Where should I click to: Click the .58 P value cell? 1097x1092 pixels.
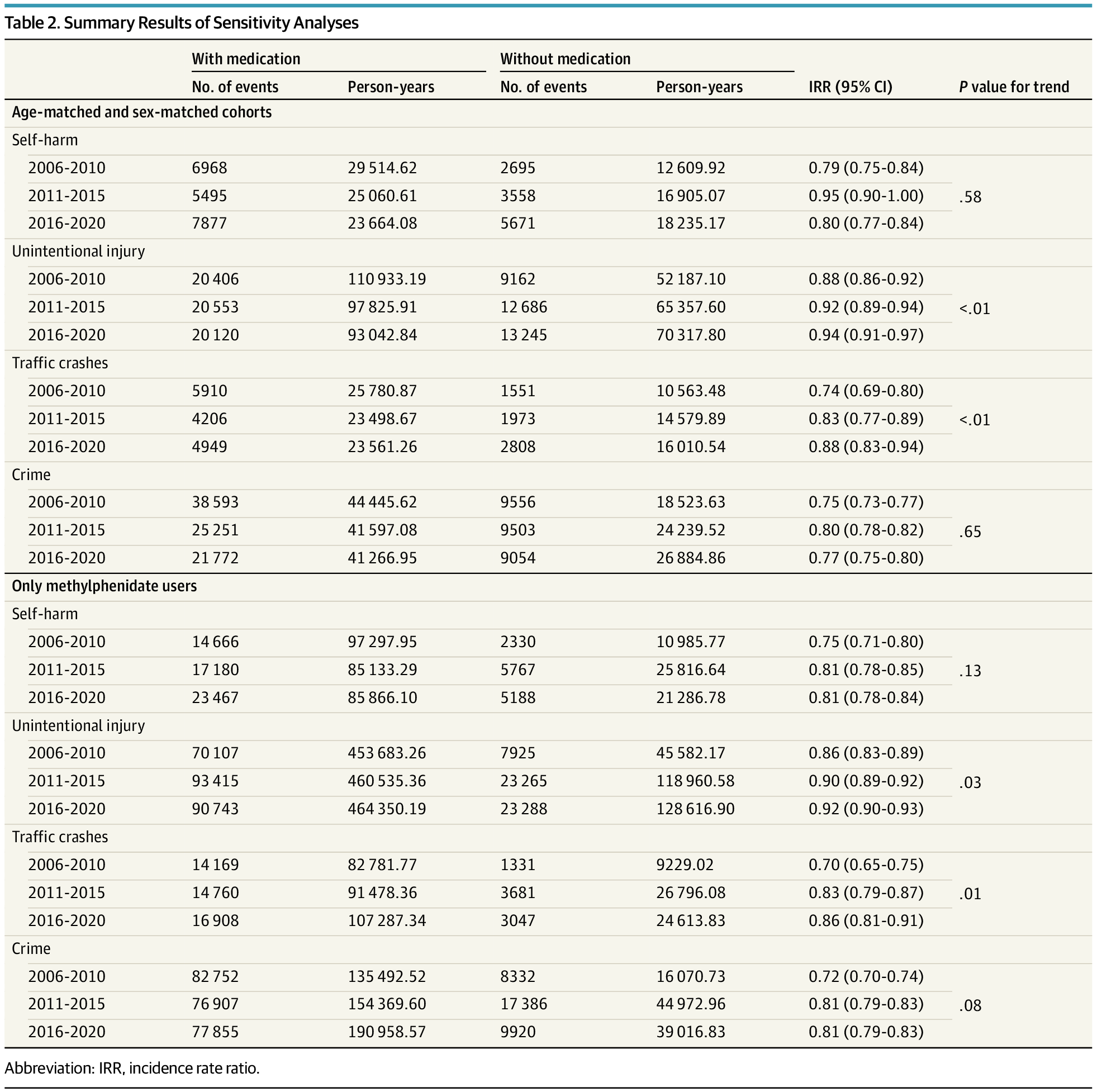[x=970, y=197]
